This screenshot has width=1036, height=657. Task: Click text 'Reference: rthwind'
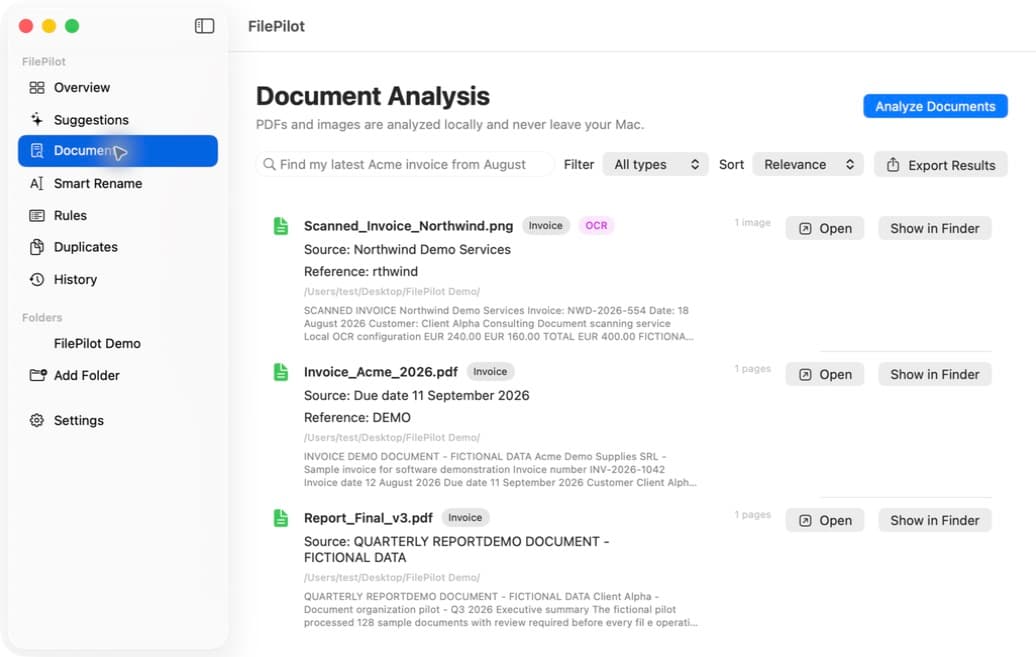pyautogui.click(x=361, y=272)
